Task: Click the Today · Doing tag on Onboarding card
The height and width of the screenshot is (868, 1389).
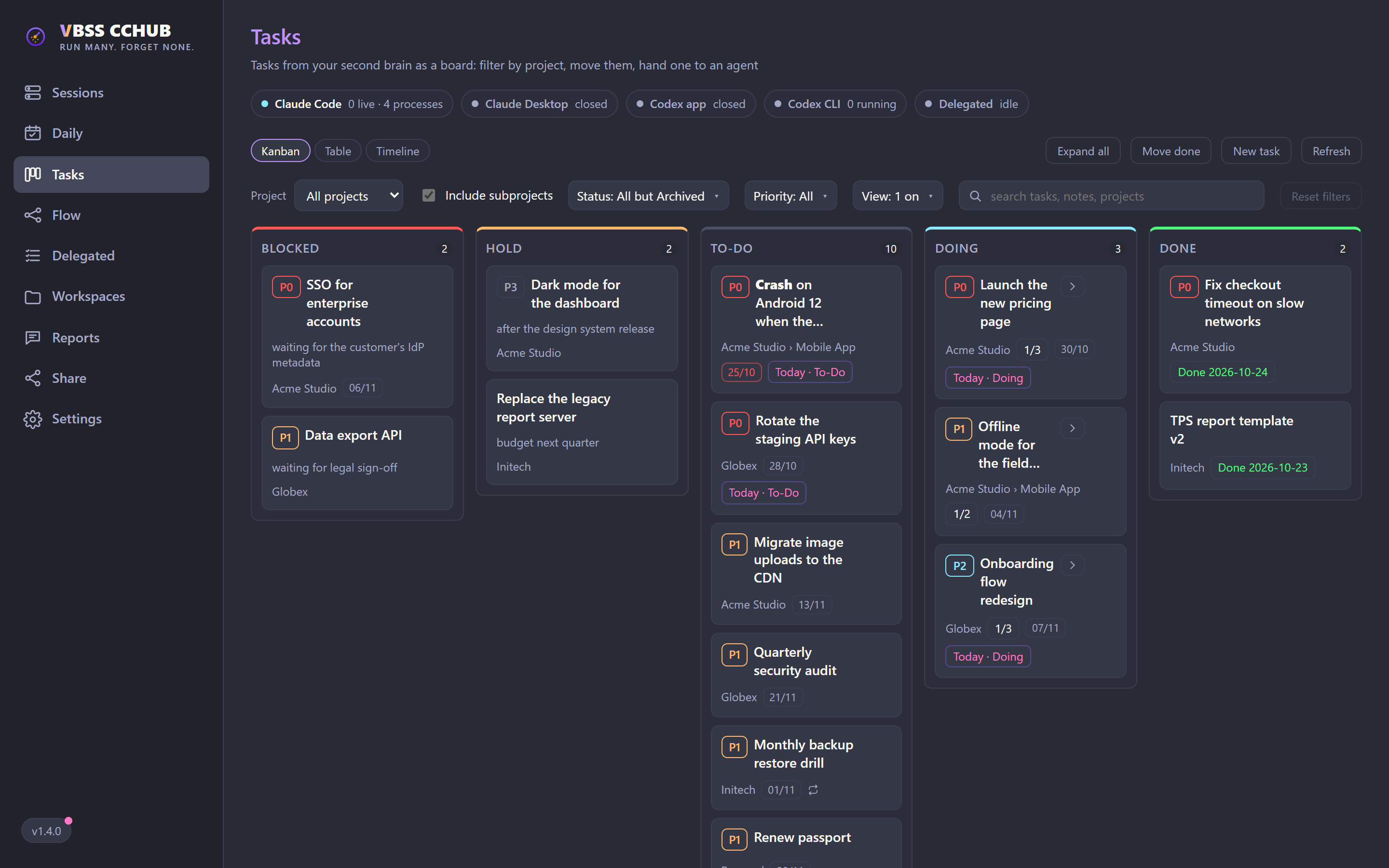Action: pos(988,656)
